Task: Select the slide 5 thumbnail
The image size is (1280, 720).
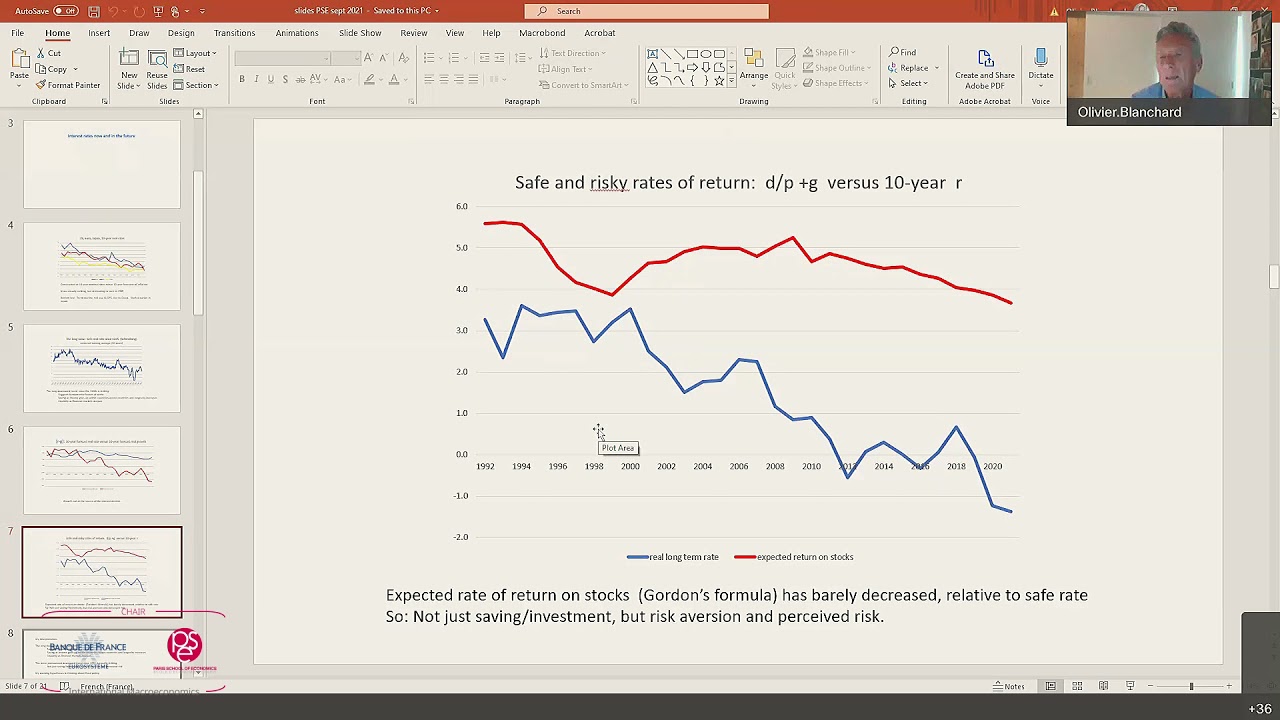Action: [102, 368]
